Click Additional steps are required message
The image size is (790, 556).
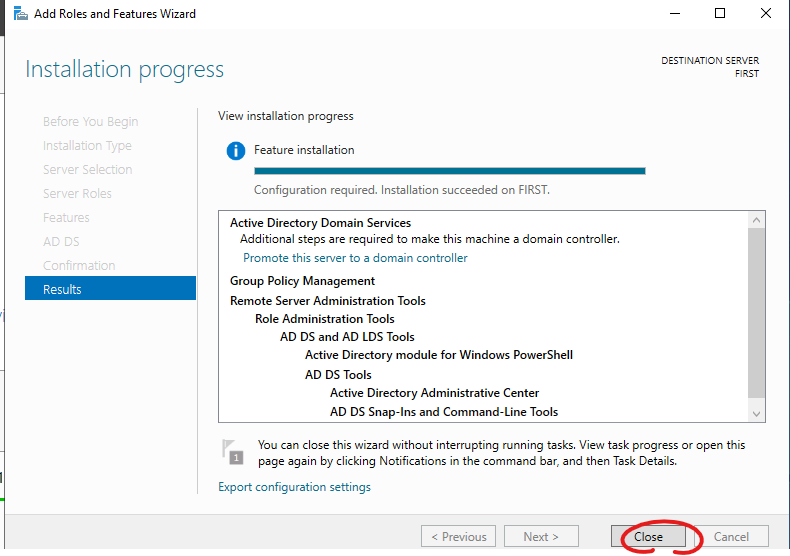pos(430,239)
